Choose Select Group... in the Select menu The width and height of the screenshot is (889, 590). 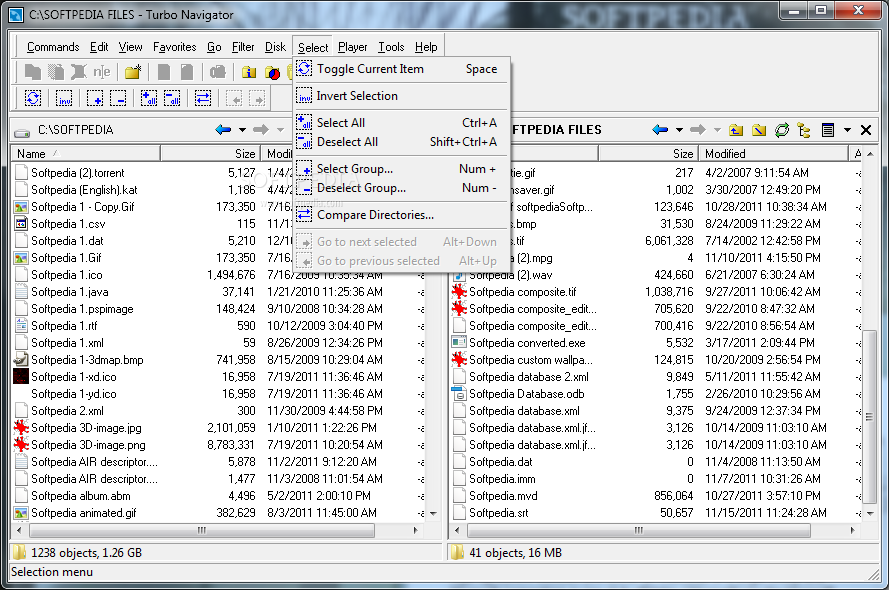click(x=401, y=168)
